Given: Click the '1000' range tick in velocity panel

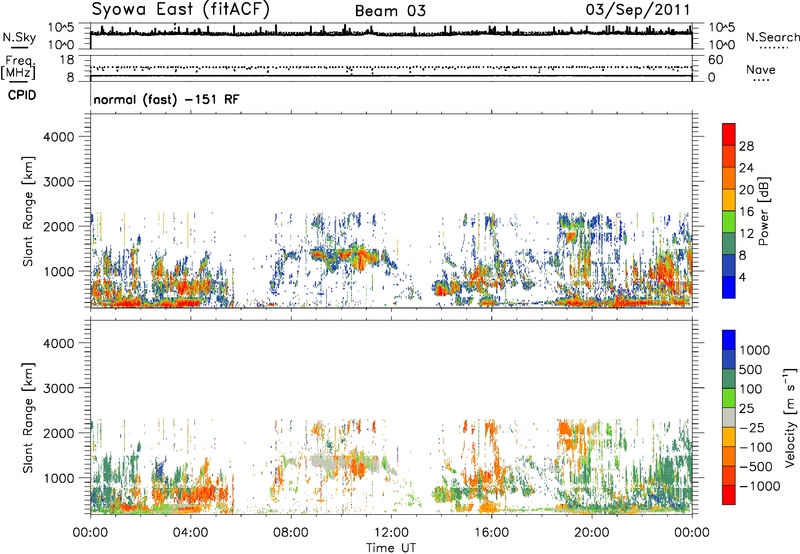Looking at the screenshot, I should click(x=59, y=477).
